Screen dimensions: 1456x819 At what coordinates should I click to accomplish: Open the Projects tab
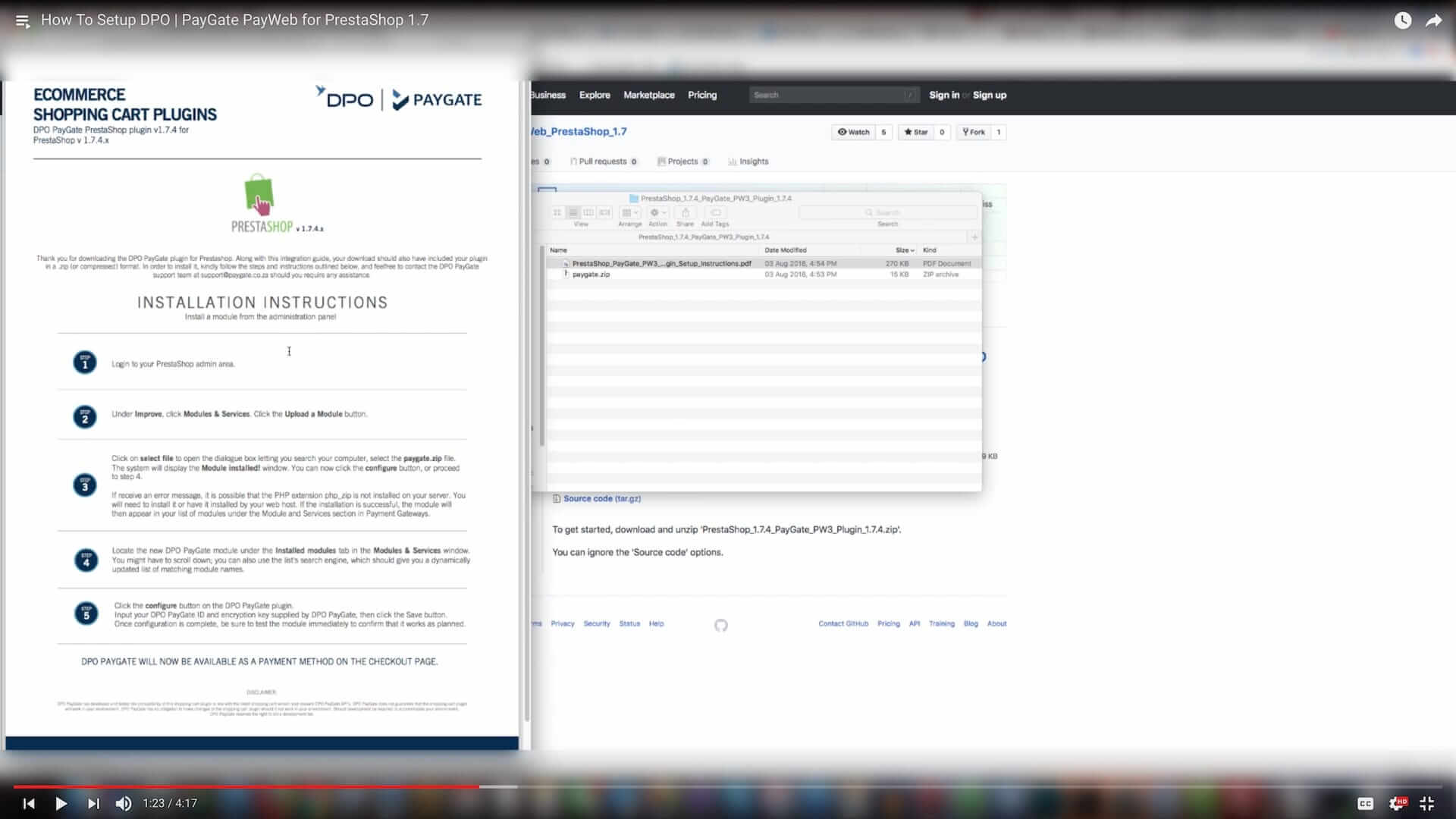coord(682,162)
